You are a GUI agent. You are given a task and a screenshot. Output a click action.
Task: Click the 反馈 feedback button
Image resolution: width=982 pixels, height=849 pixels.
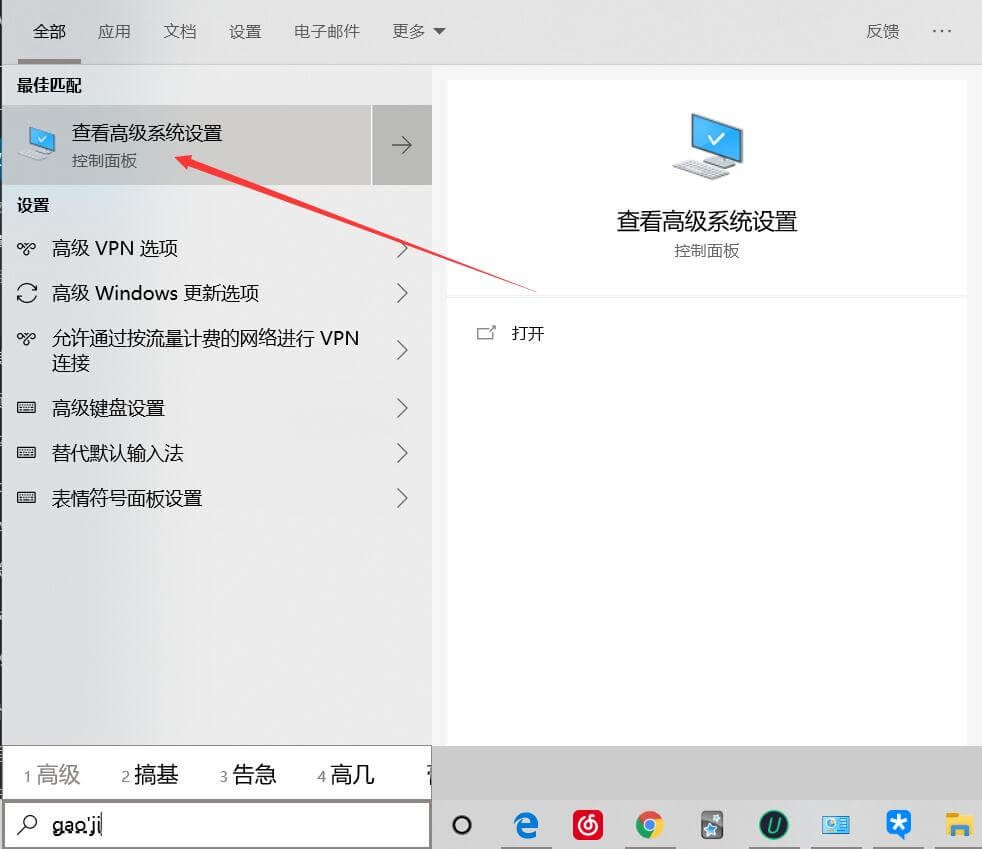(x=882, y=31)
